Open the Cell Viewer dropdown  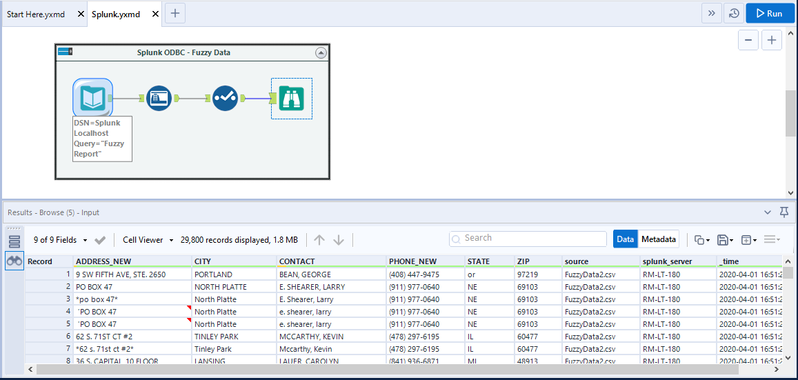click(x=148, y=240)
